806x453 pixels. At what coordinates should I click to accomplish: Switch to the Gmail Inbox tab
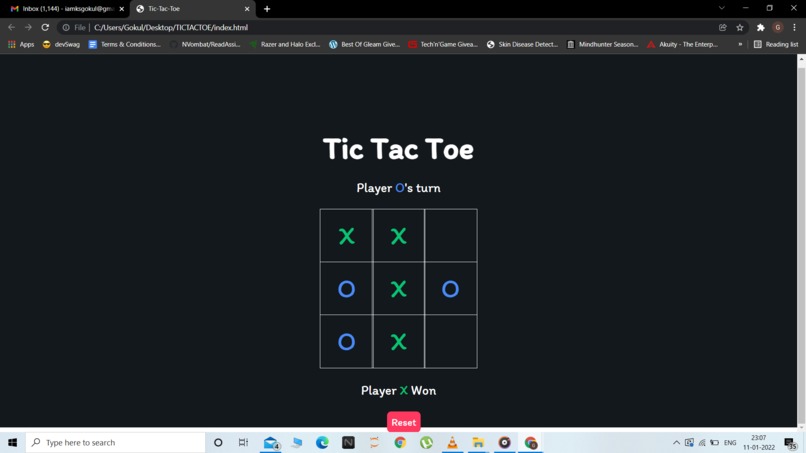(67, 9)
